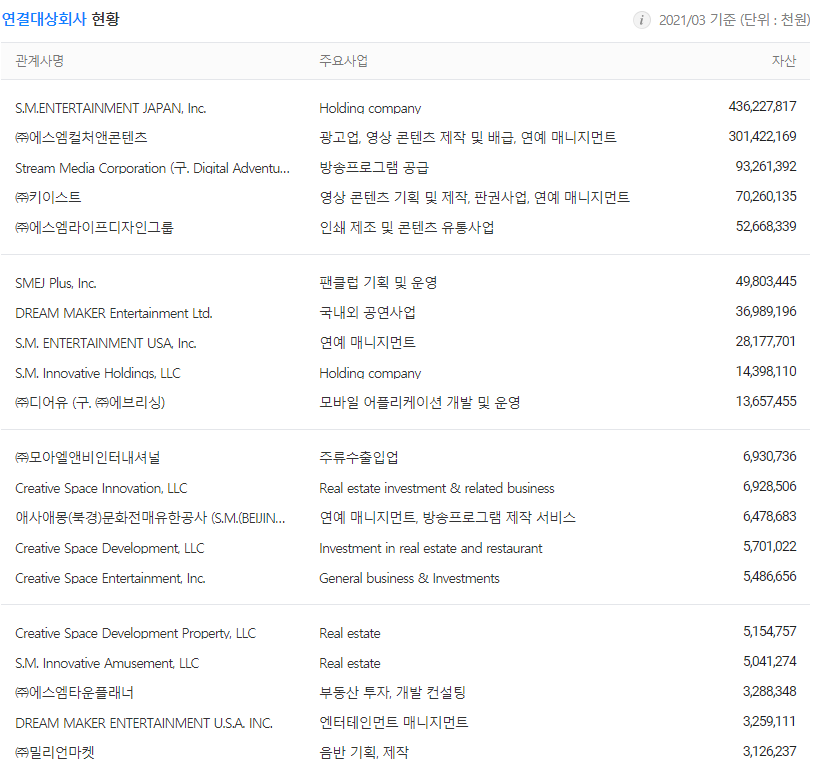Click asset value 3,288,348
Image resolution: width=824 pixels, height=767 pixels.
click(769, 691)
